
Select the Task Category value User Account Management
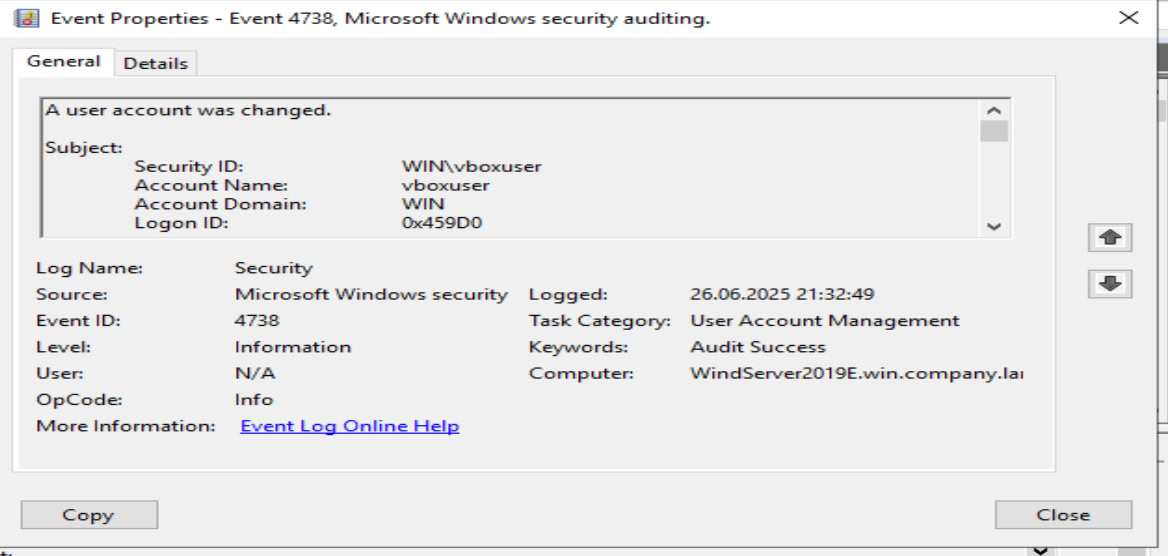coord(824,321)
